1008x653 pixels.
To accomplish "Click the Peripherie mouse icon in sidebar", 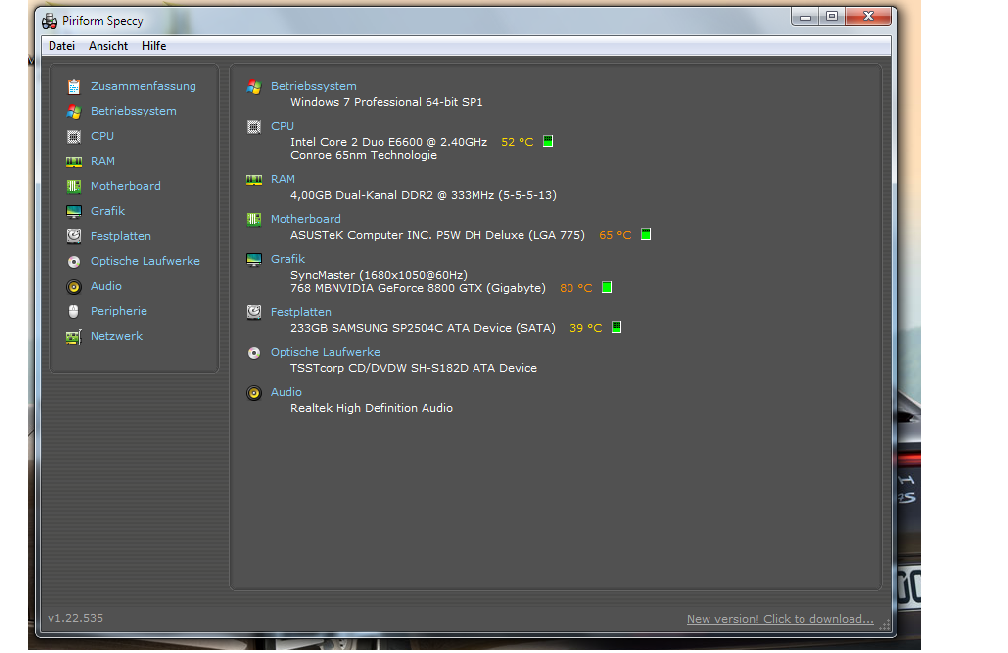I will coord(74,312).
